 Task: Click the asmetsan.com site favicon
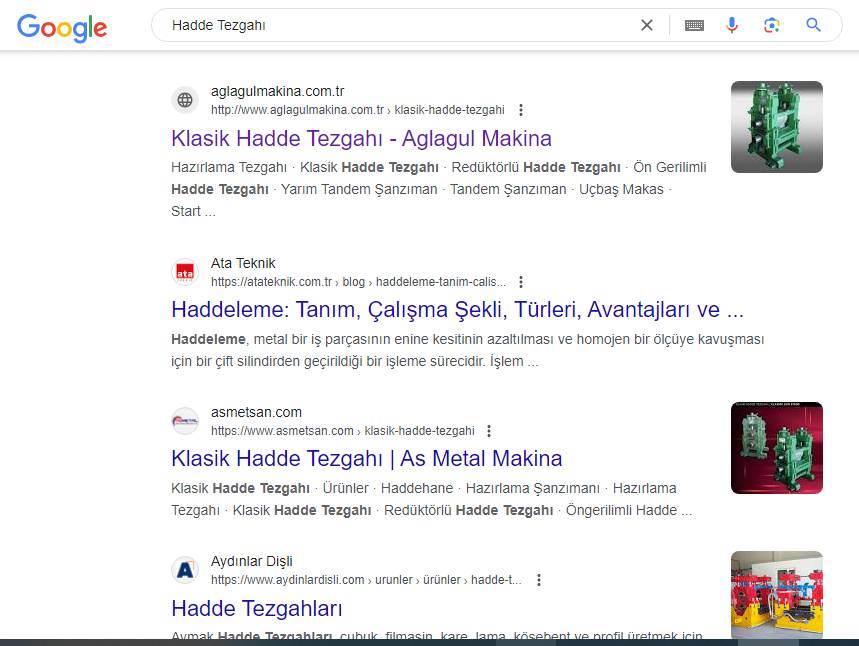point(185,421)
